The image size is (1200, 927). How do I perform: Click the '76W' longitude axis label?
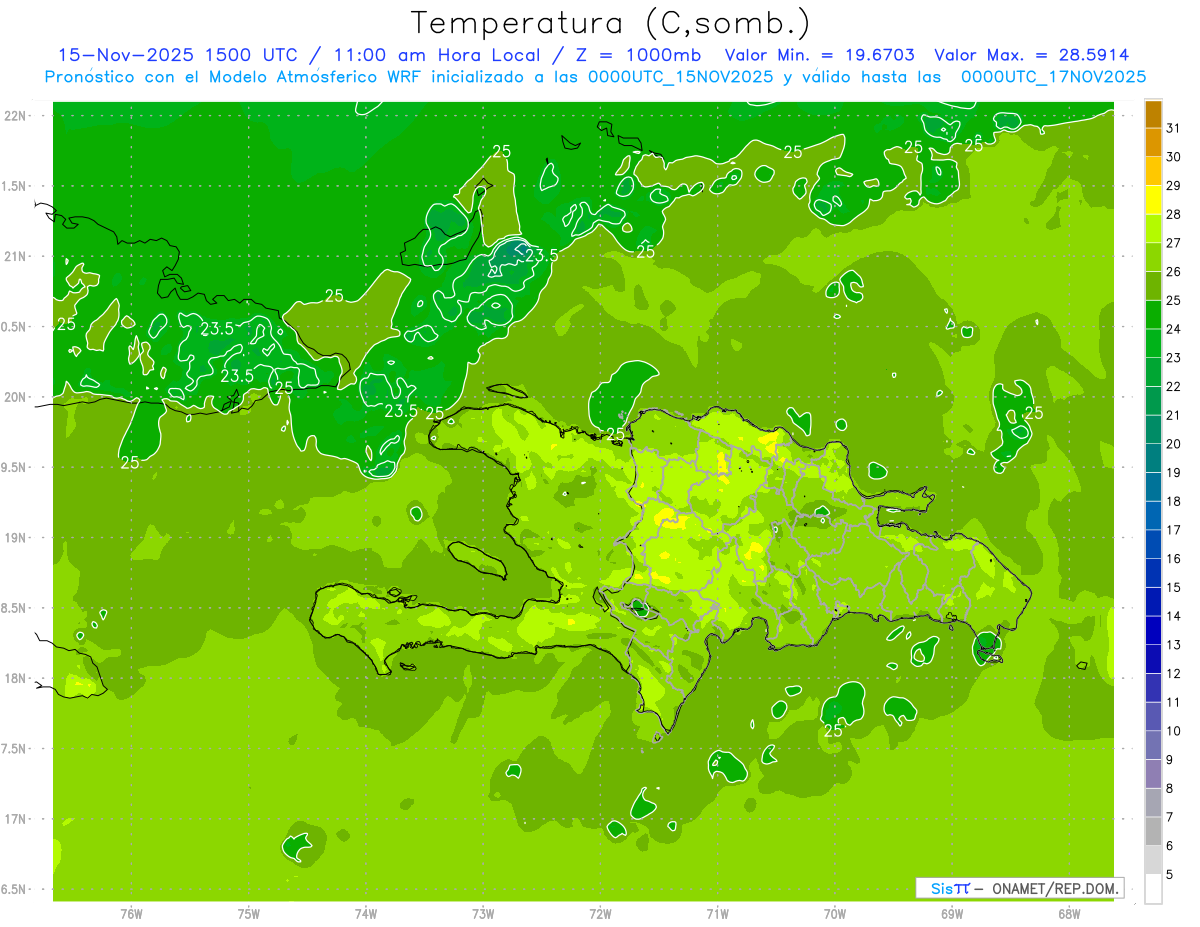pyautogui.click(x=131, y=914)
